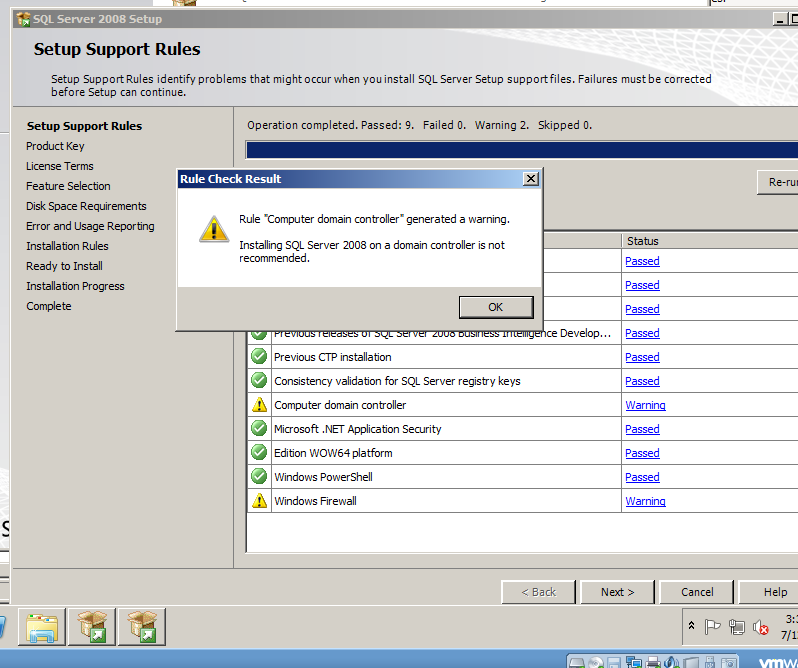Open the Action Center flag icon in system tray

point(712,627)
